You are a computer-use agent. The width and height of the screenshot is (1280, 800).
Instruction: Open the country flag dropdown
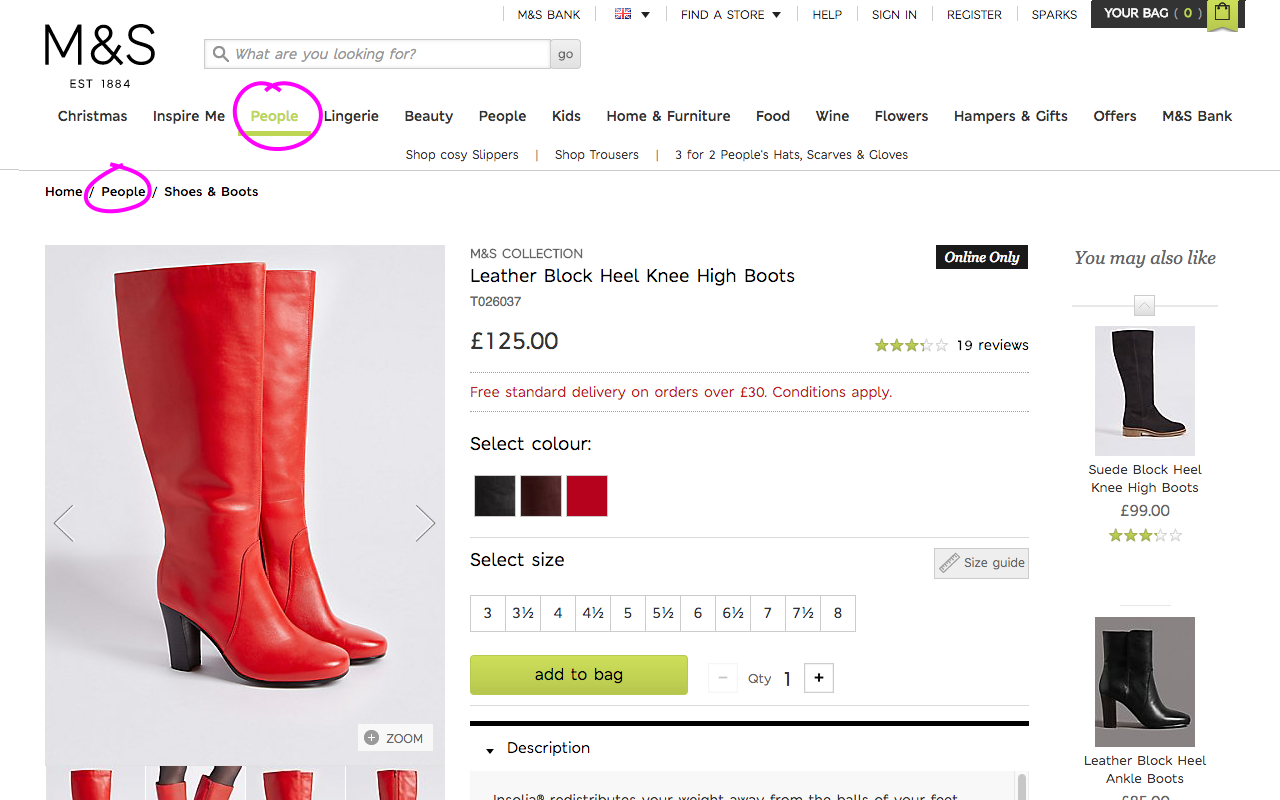(632, 14)
